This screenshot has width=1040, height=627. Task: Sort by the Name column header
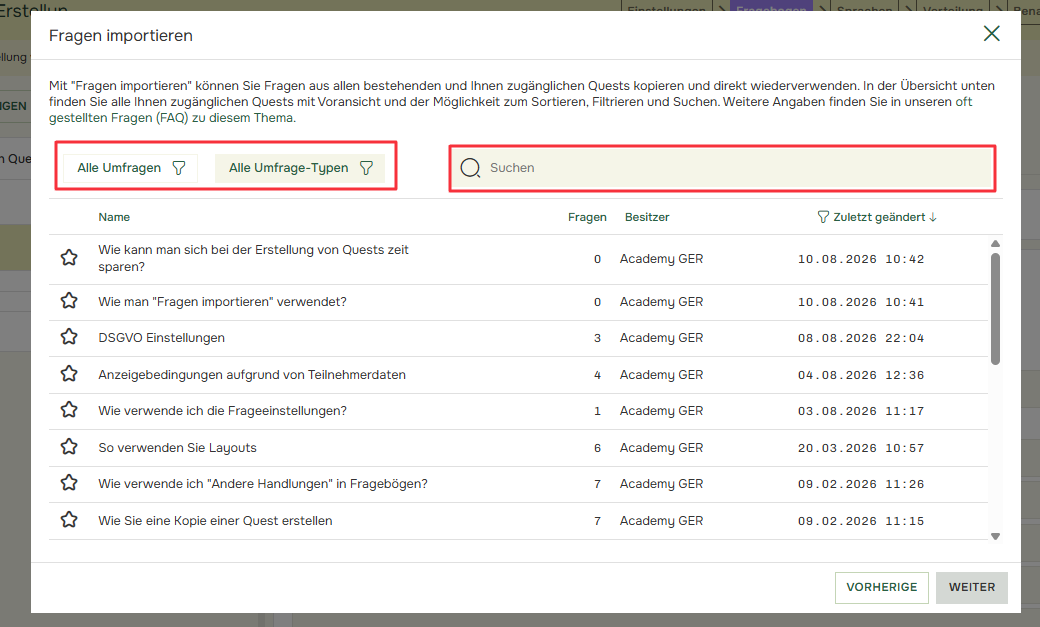pos(114,217)
